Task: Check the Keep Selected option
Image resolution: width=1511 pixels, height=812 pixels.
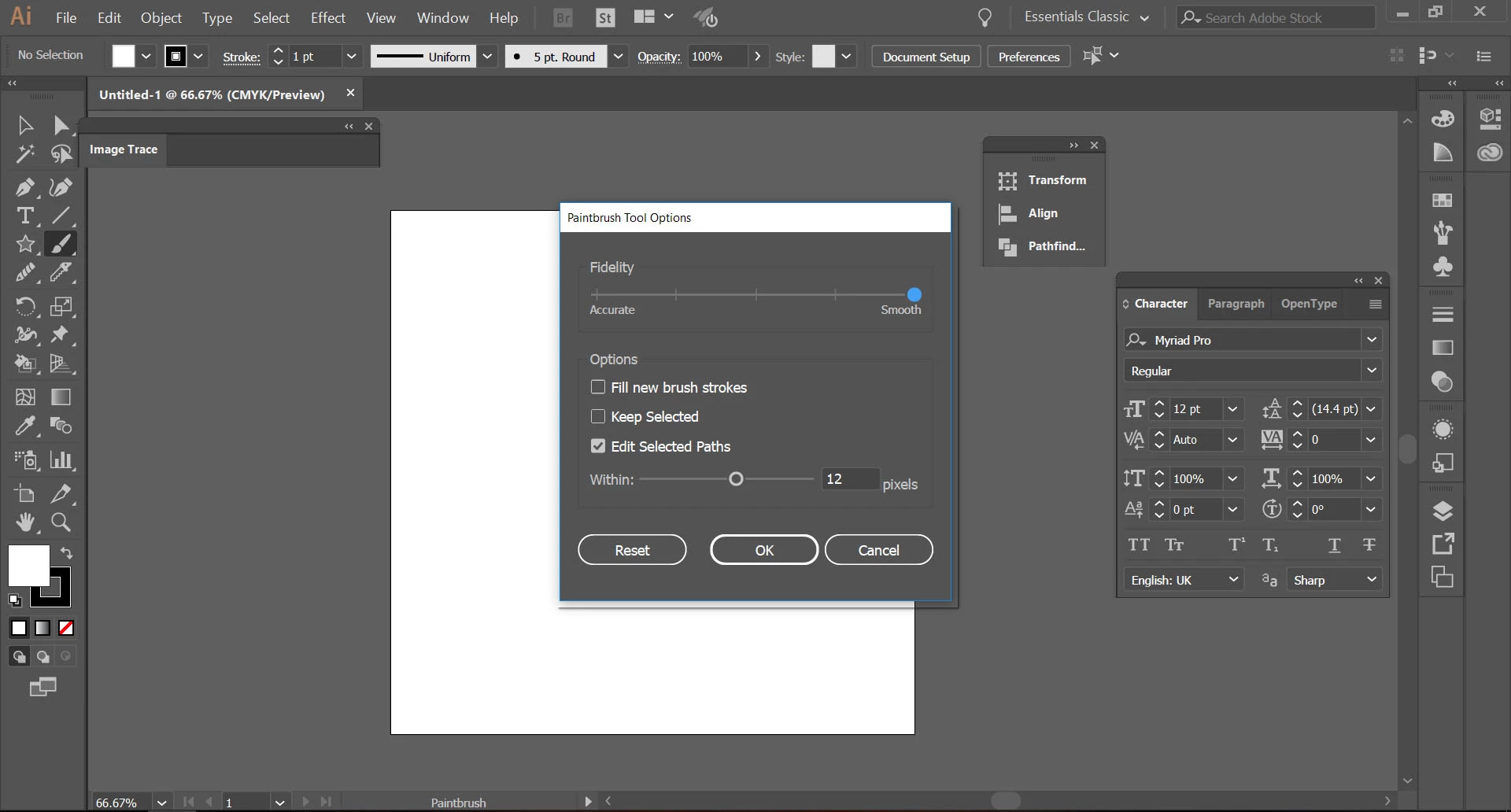Action: pos(598,416)
